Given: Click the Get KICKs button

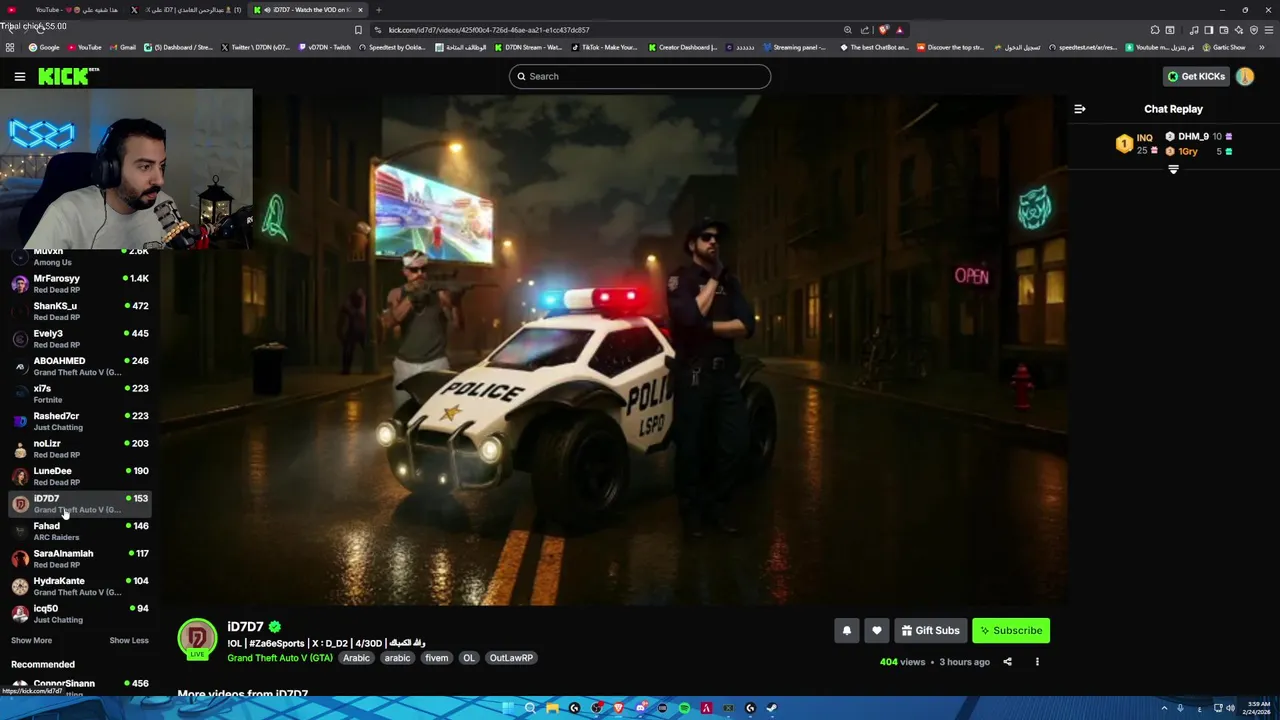Looking at the screenshot, I should [1195, 76].
